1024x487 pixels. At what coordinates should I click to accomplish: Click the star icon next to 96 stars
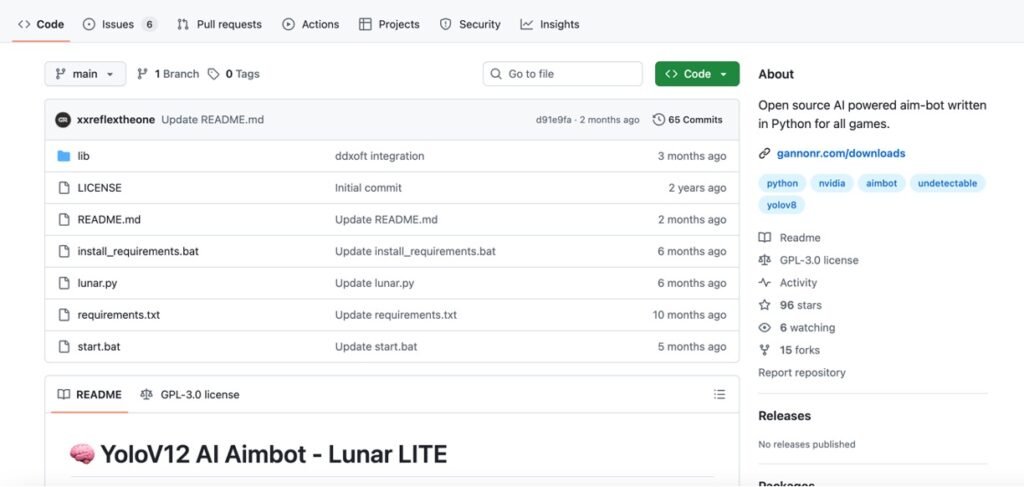765,305
